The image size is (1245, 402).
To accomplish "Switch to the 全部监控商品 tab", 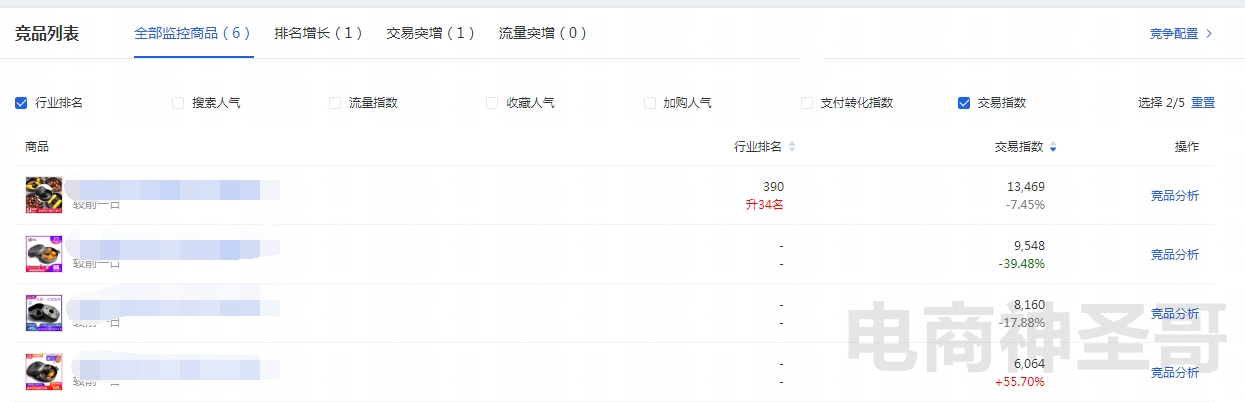I will click(x=193, y=33).
